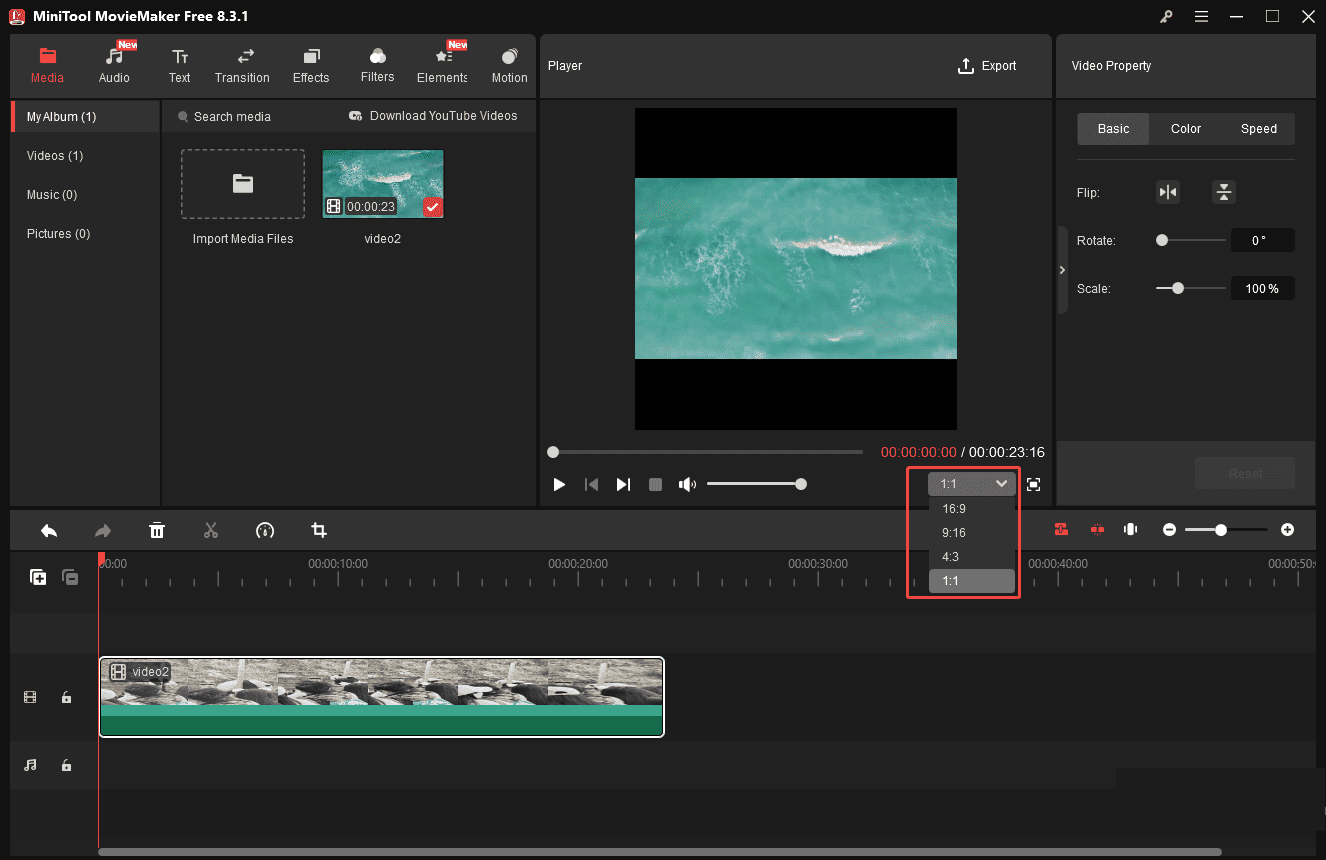Open the Effects panel
Image resolution: width=1326 pixels, height=860 pixels.
click(310, 65)
